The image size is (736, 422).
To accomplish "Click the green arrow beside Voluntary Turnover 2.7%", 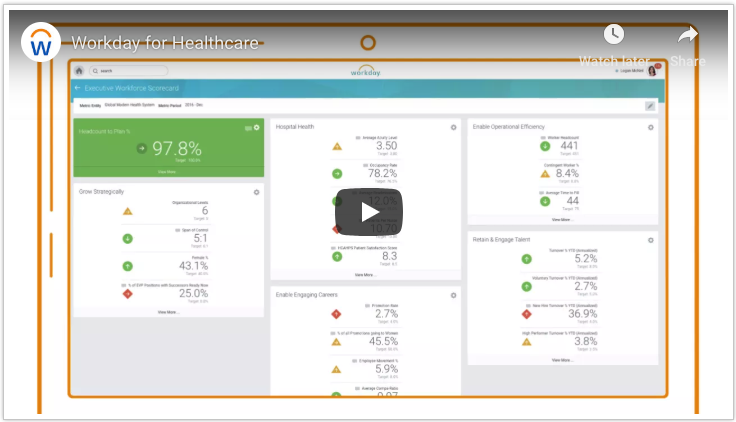I will point(527,287).
